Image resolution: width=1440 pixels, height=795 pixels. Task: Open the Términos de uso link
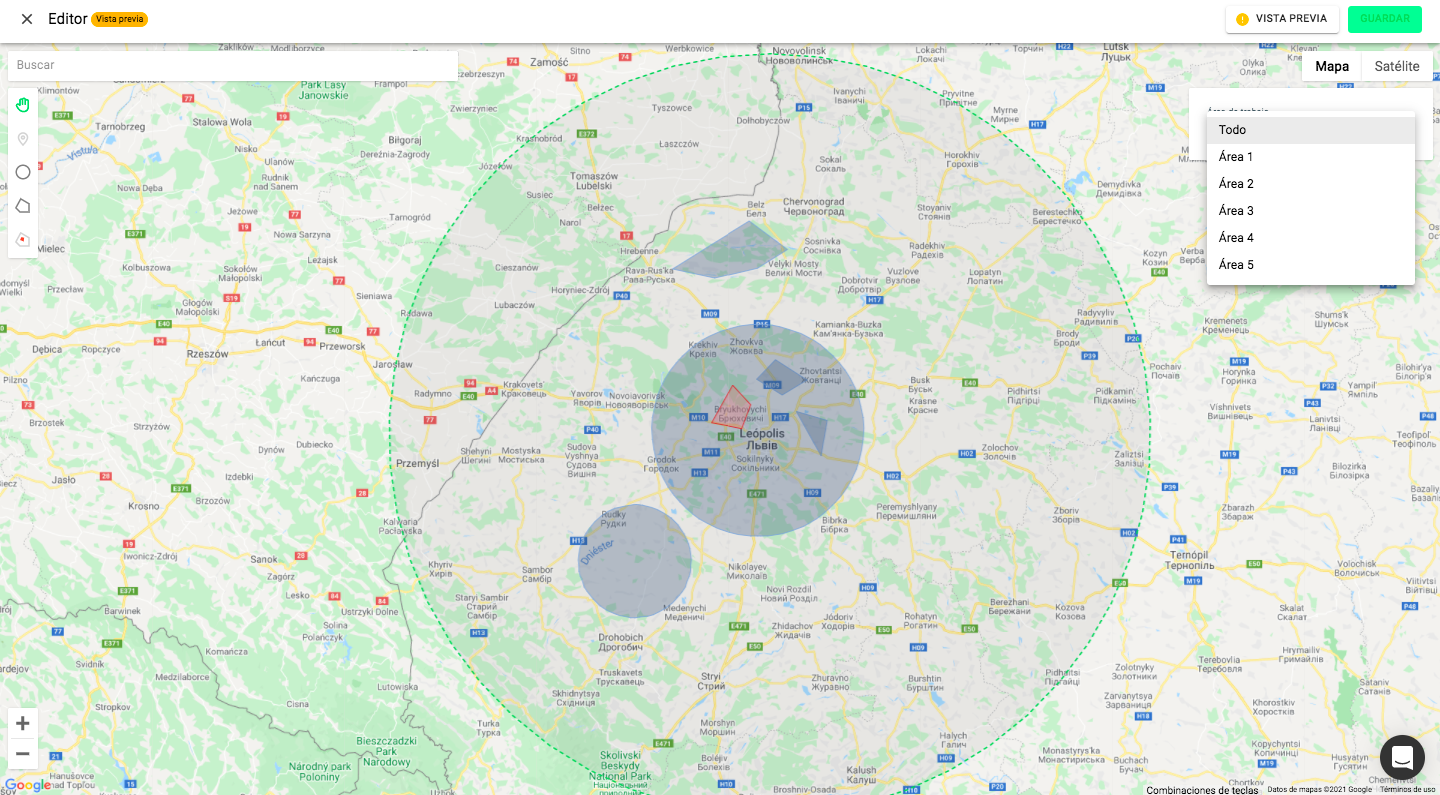pos(1408,790)
